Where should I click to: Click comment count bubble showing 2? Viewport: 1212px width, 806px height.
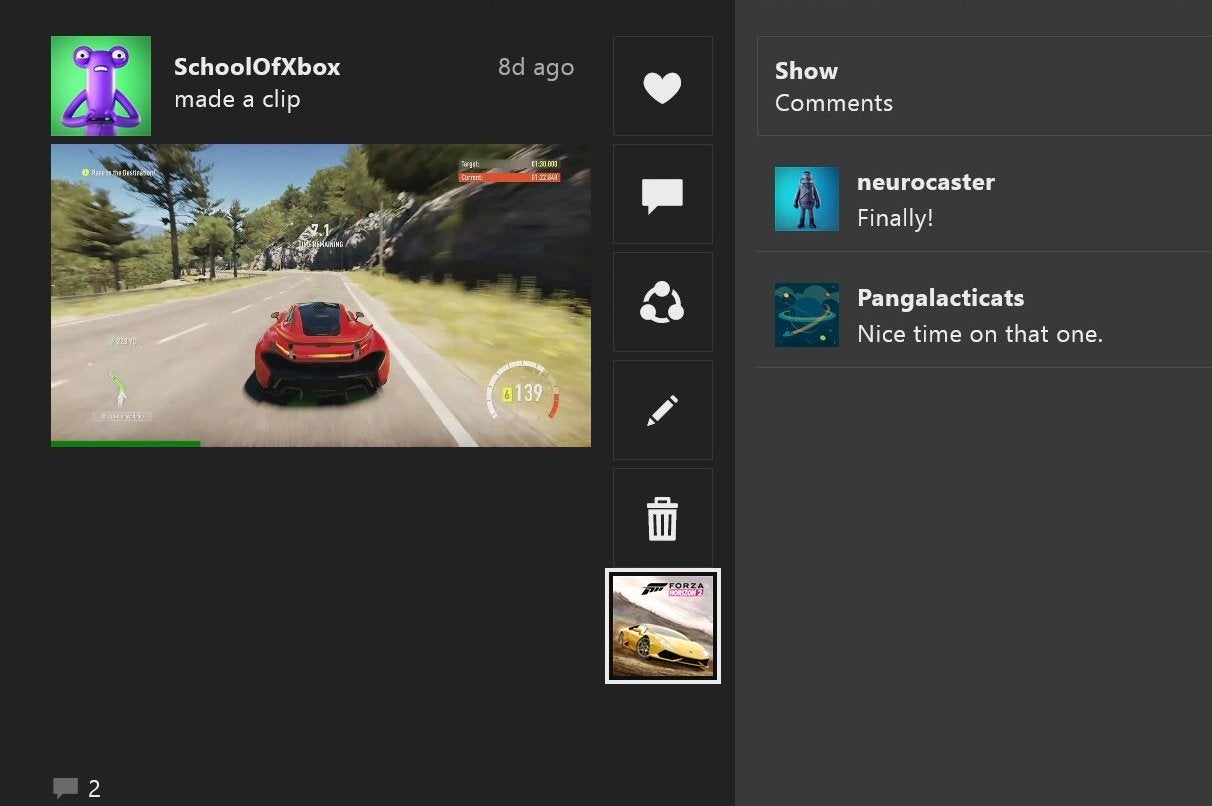(x=77, y=788)
